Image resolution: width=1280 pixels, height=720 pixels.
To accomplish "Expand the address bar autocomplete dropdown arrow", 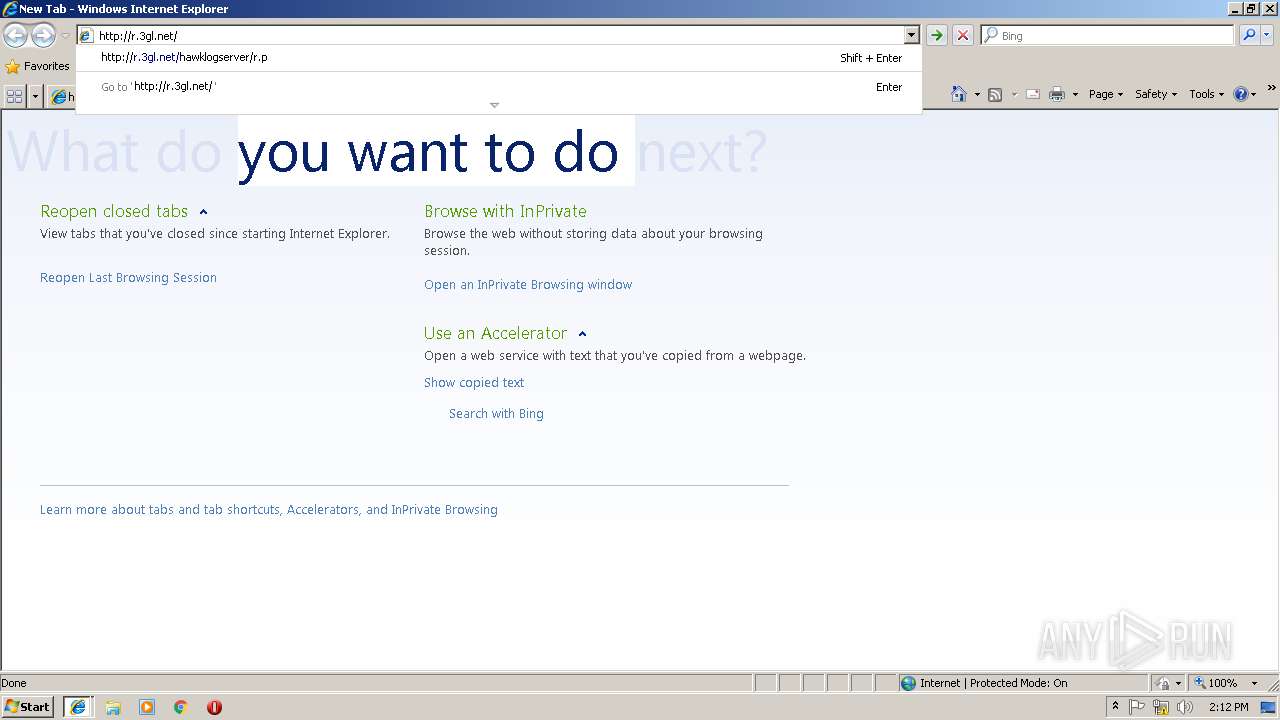I will tap(911, 36).
